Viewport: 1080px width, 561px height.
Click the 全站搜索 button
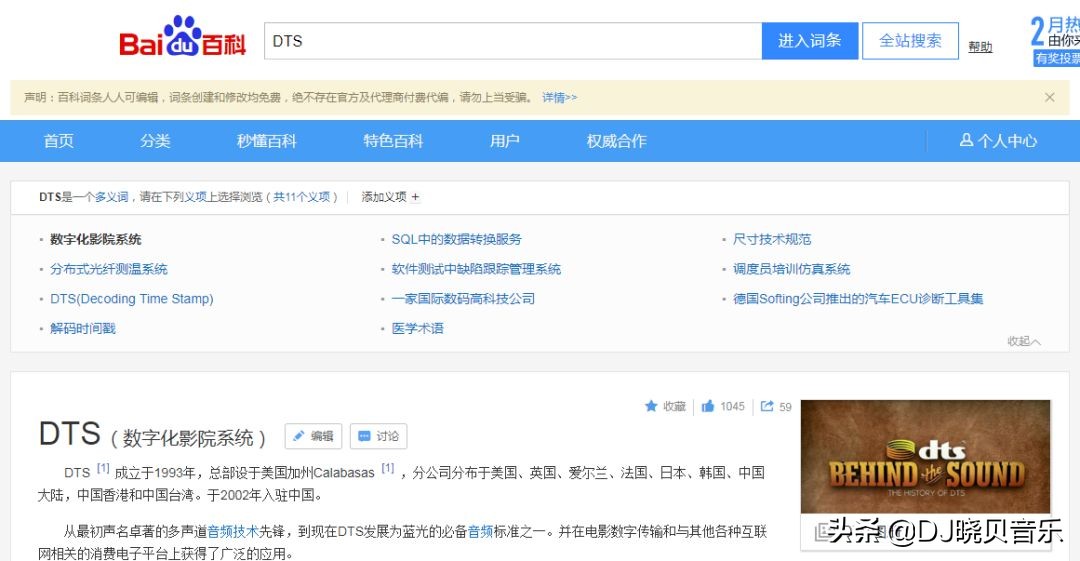(x=910, y=41)
